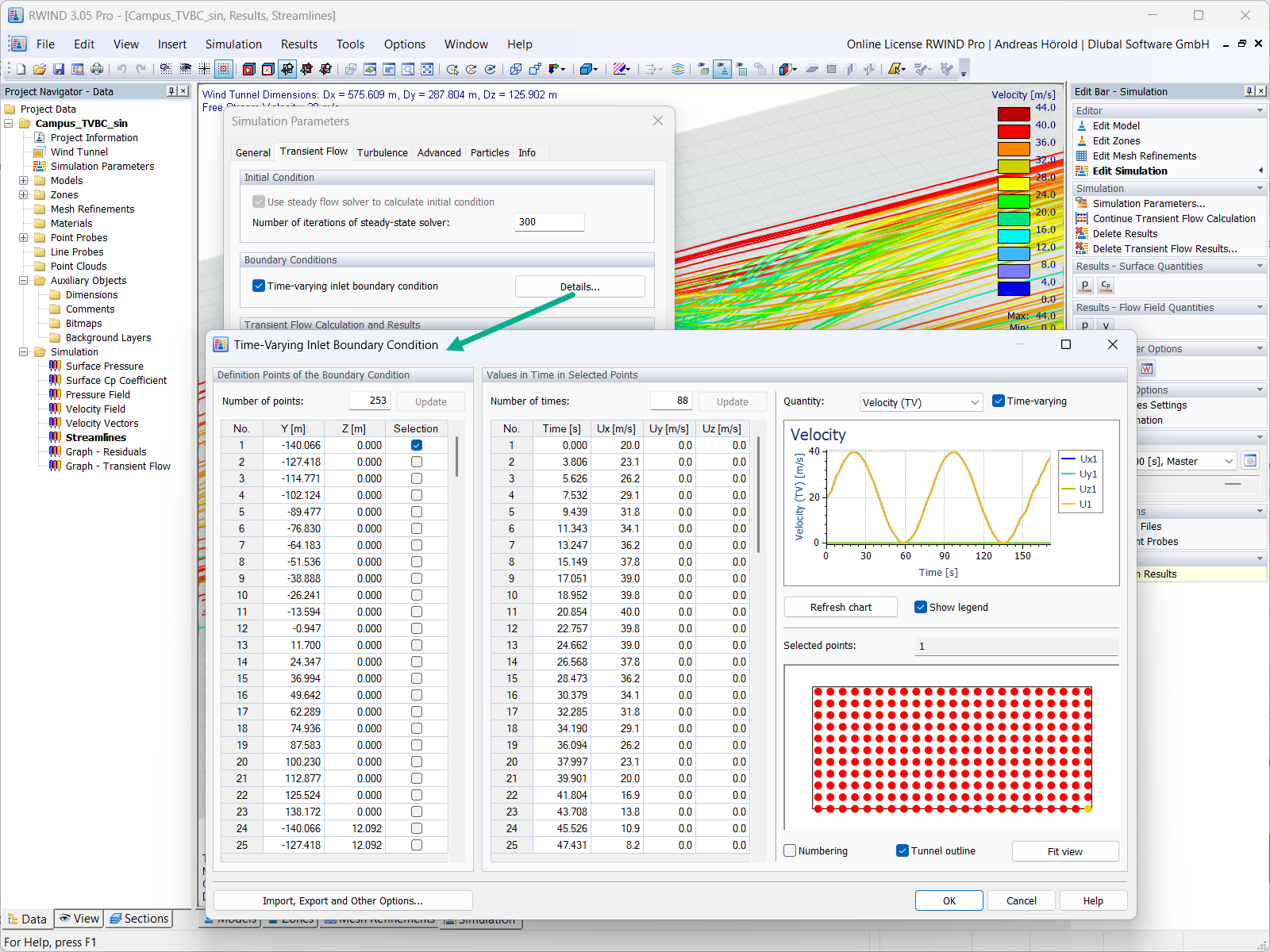Toggle the Numbering checkbox
1270x952 pixels.
[x=790, y=850]
